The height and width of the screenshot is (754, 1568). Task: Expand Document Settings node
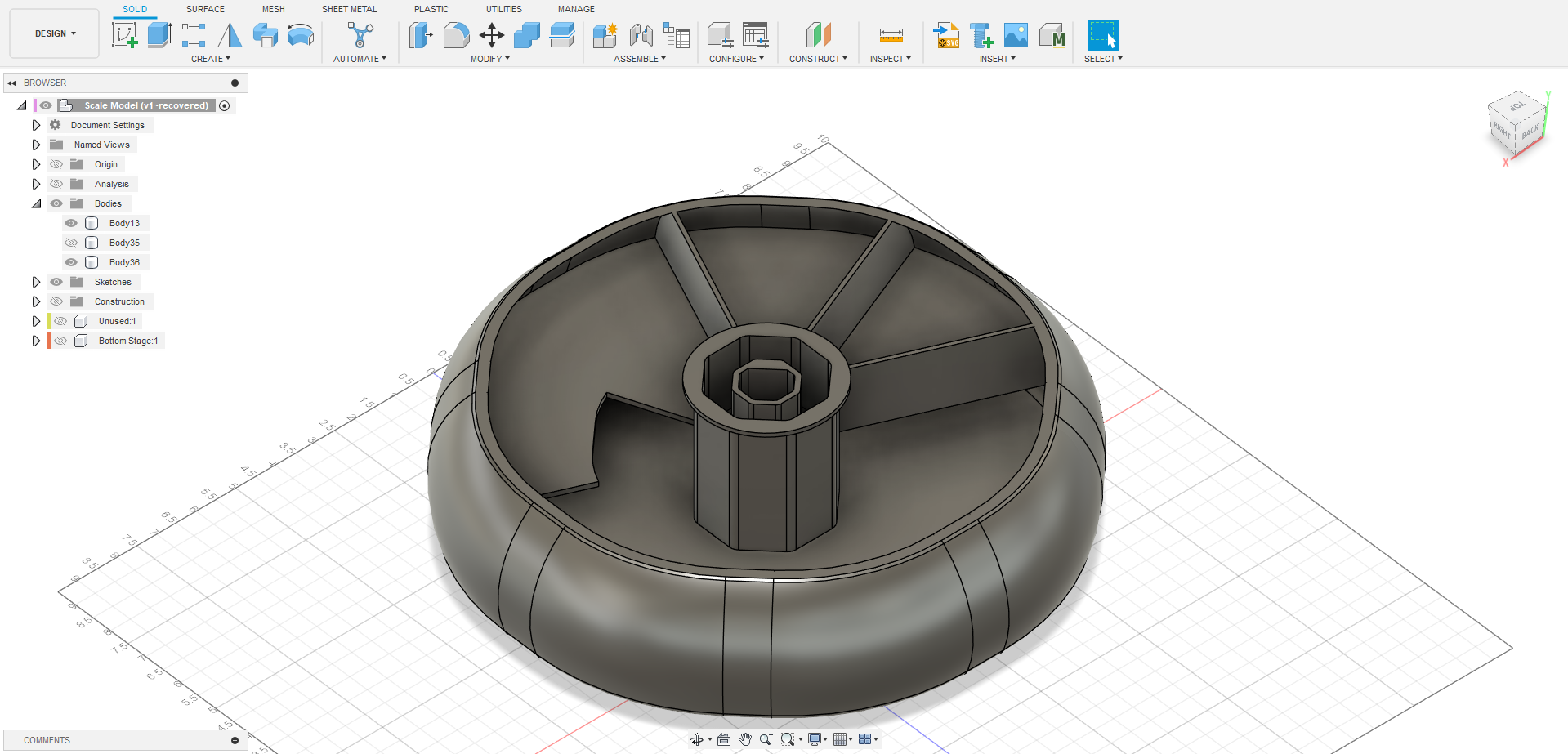click(x=36, y=125)
